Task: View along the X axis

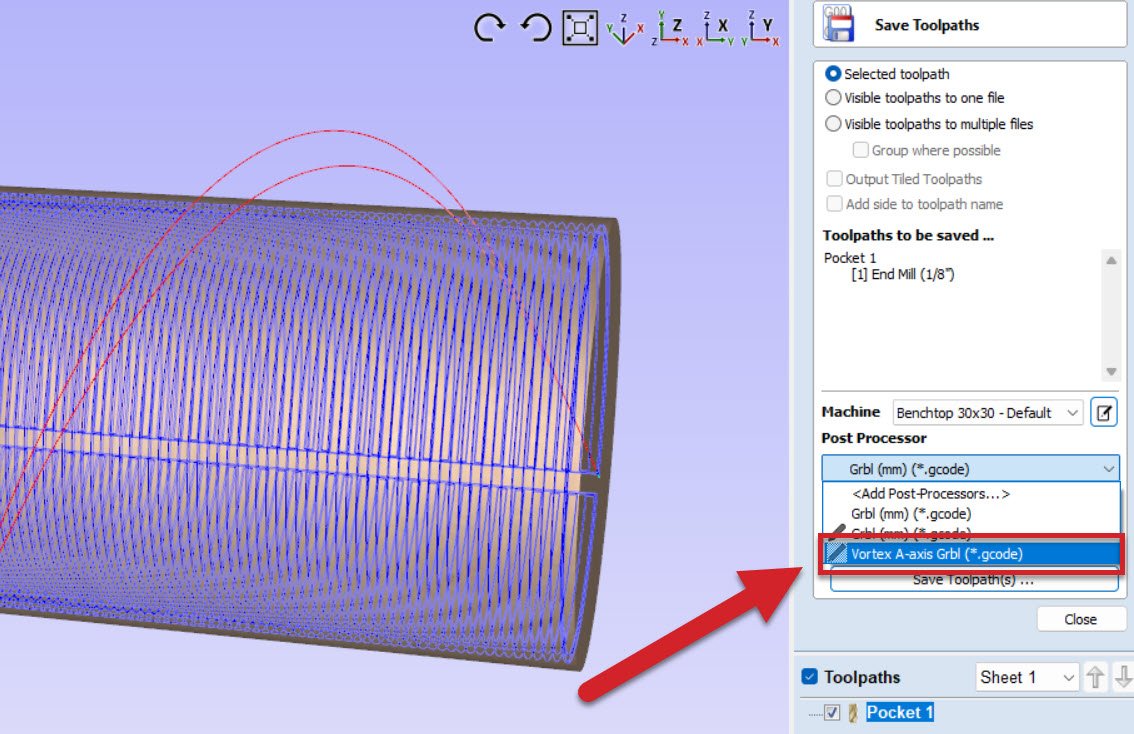Action: pos(716,28)
